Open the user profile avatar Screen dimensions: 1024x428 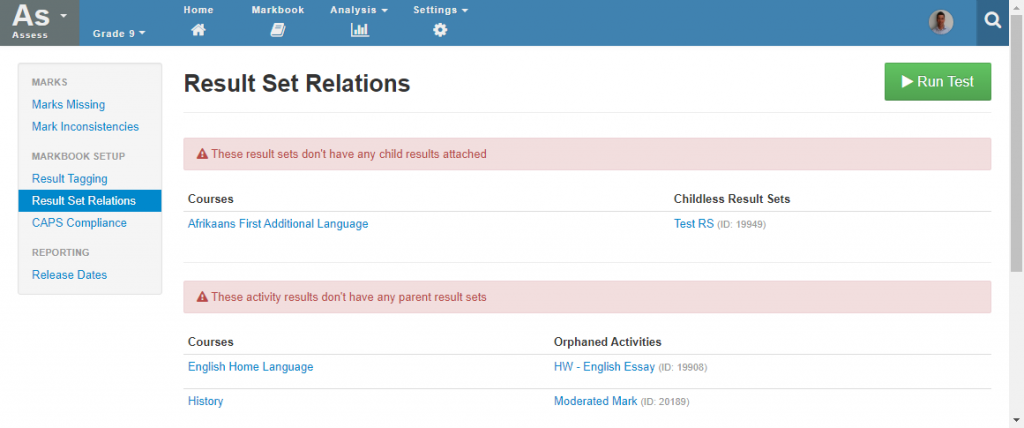[940, 22]
